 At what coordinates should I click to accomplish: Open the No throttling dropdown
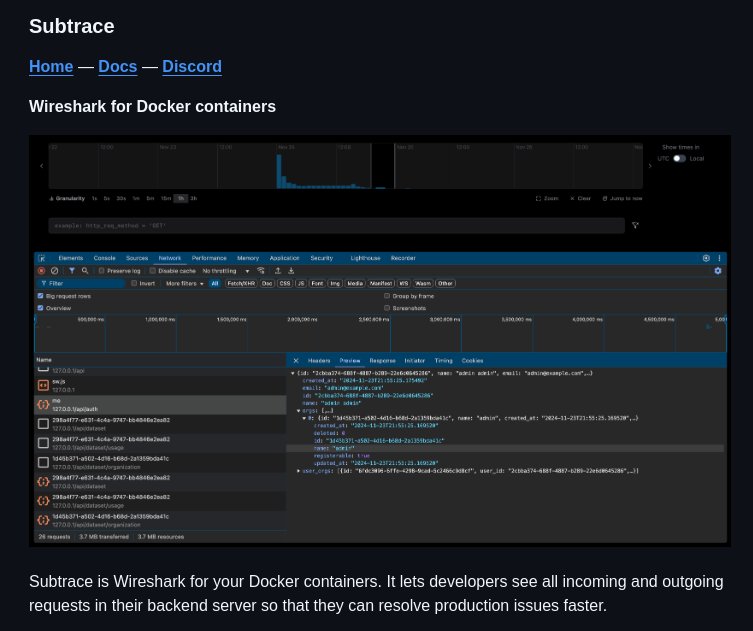coord(226,271)
